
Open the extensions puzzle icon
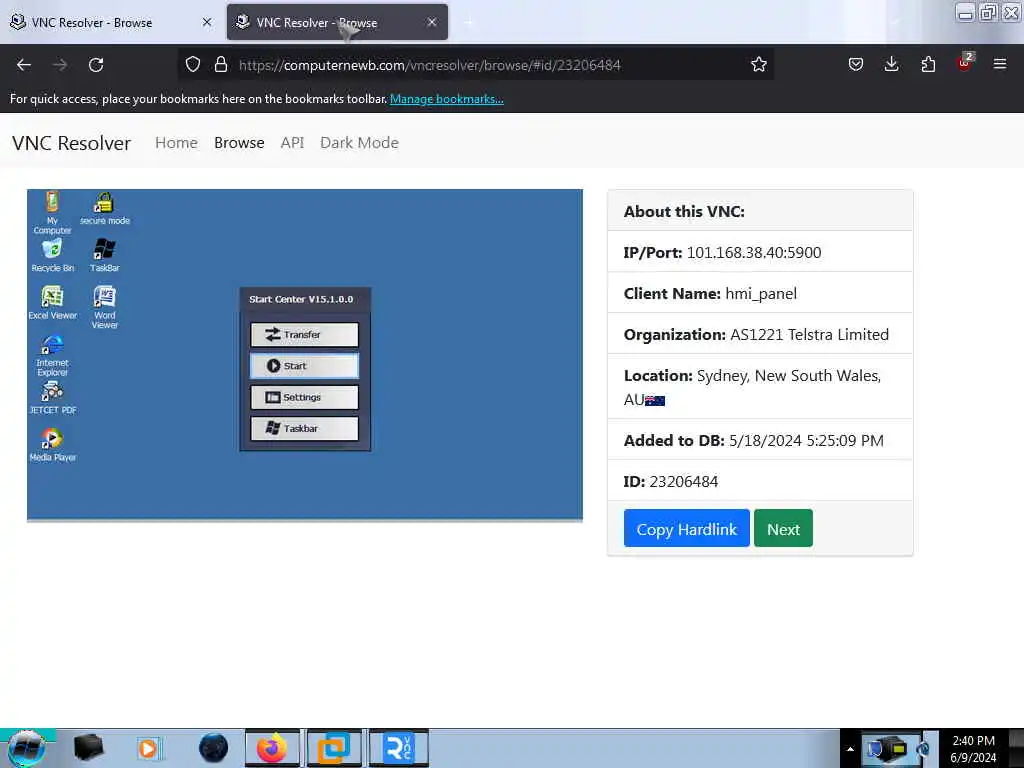(928, 65)
